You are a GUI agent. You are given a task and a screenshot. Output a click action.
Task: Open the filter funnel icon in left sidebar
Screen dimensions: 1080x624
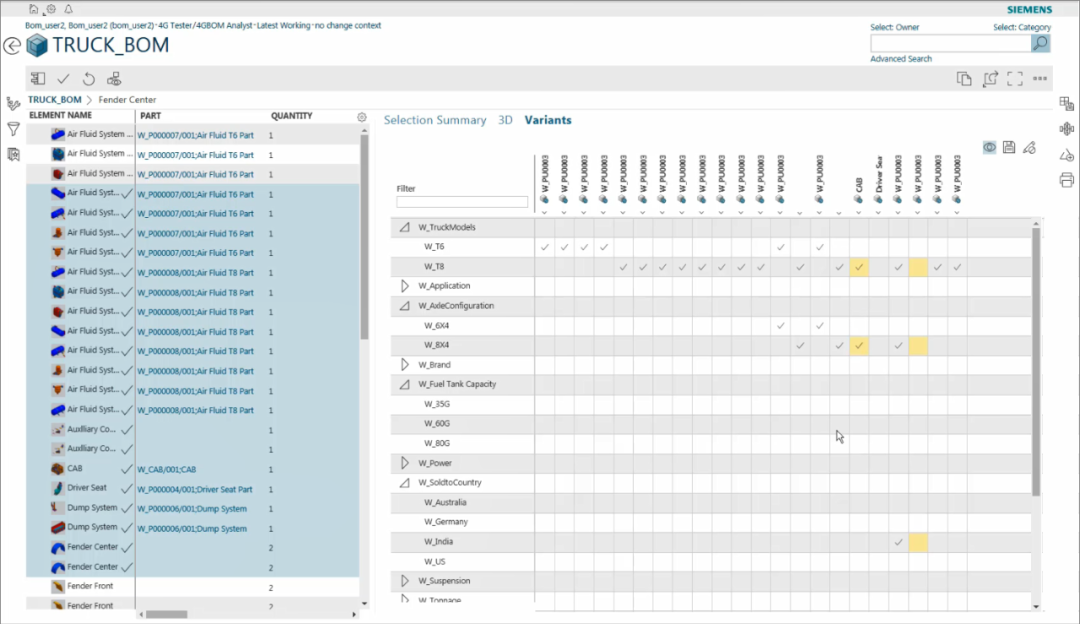coord(14,129)
